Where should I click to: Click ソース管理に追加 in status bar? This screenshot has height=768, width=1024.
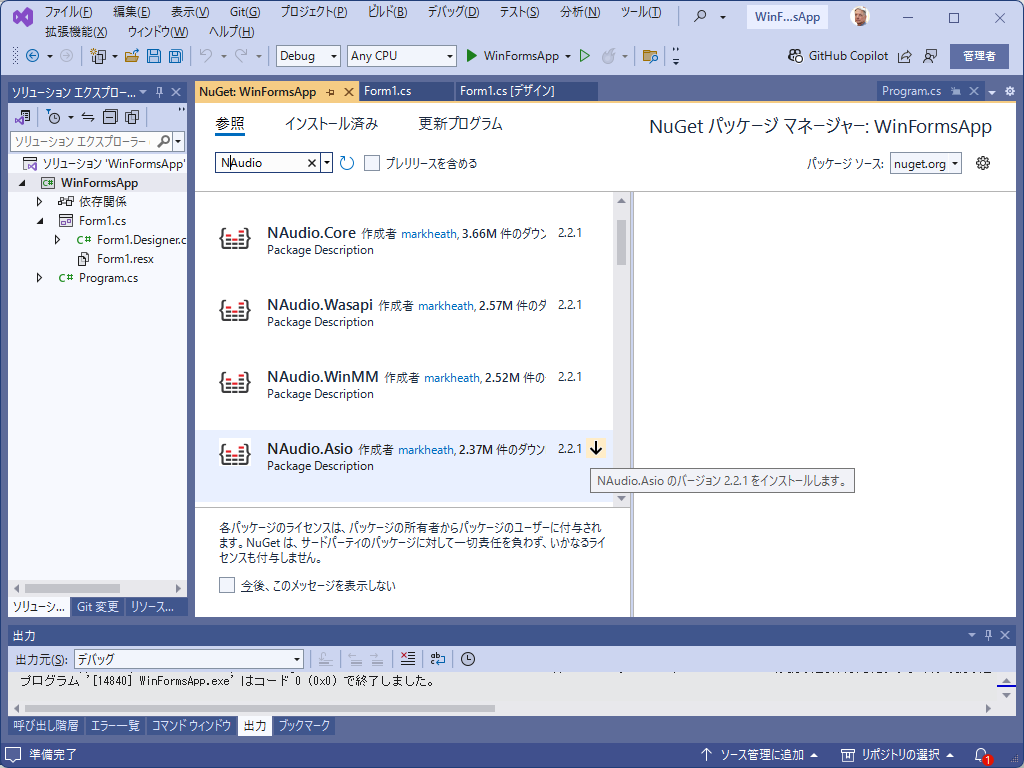coord(760,755)
